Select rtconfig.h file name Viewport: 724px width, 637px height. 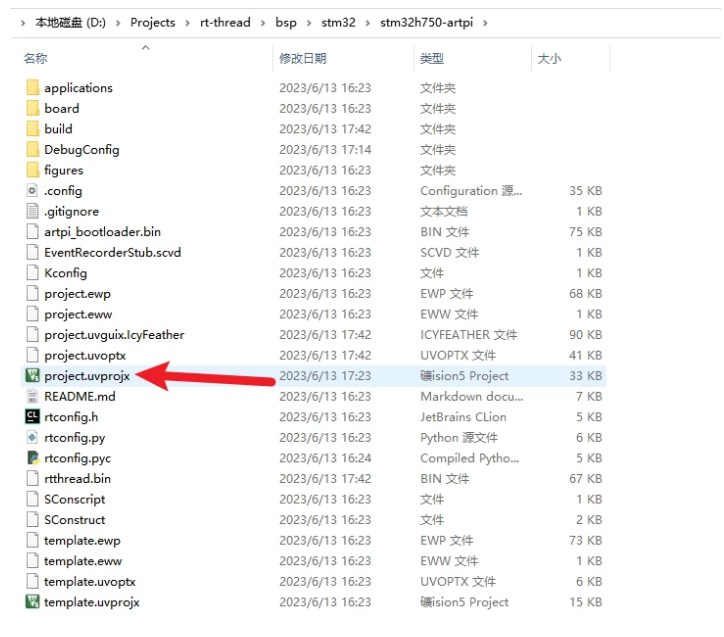(71, 417)
